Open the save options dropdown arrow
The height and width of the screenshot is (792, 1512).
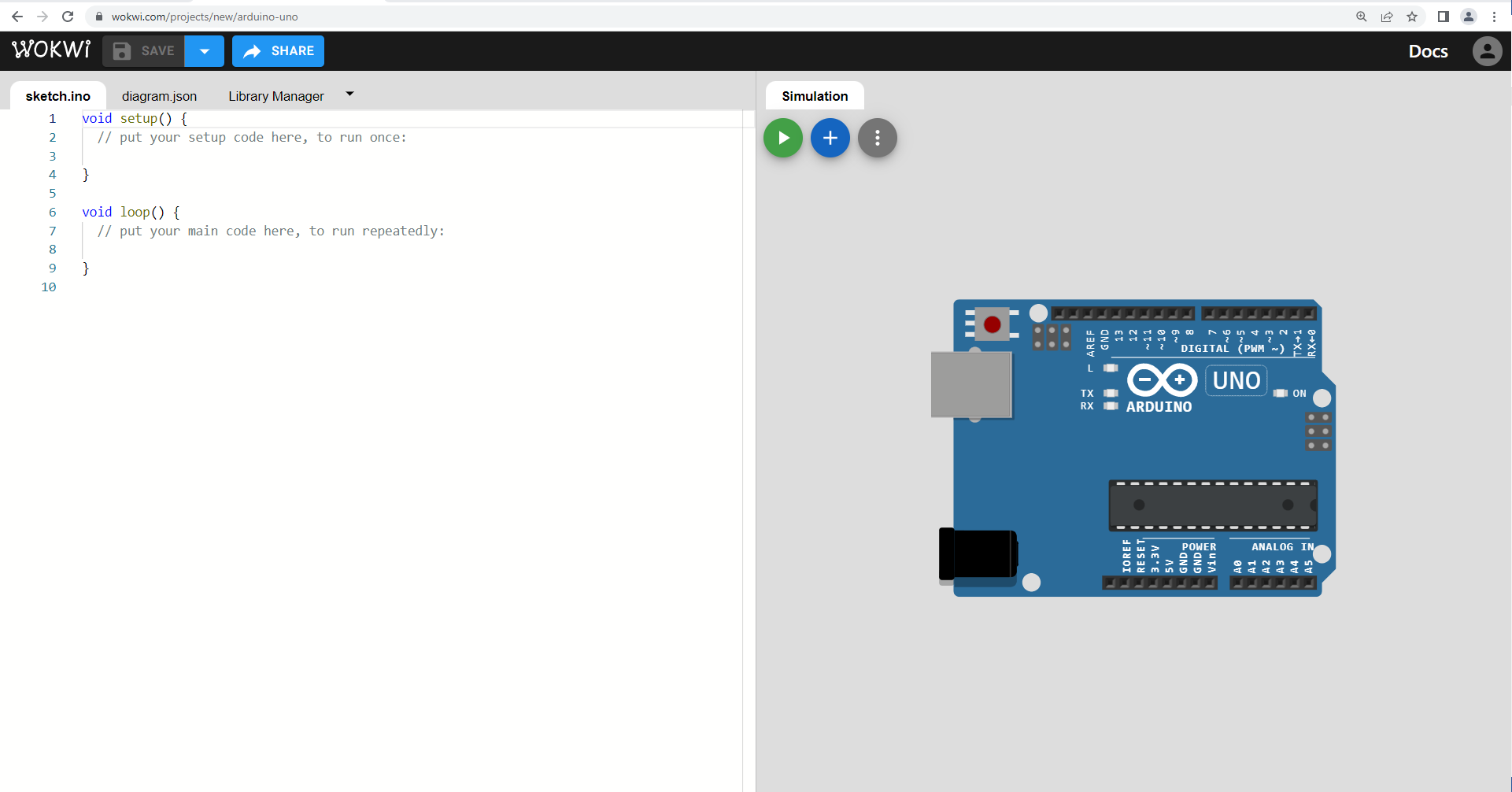point(205,51)
